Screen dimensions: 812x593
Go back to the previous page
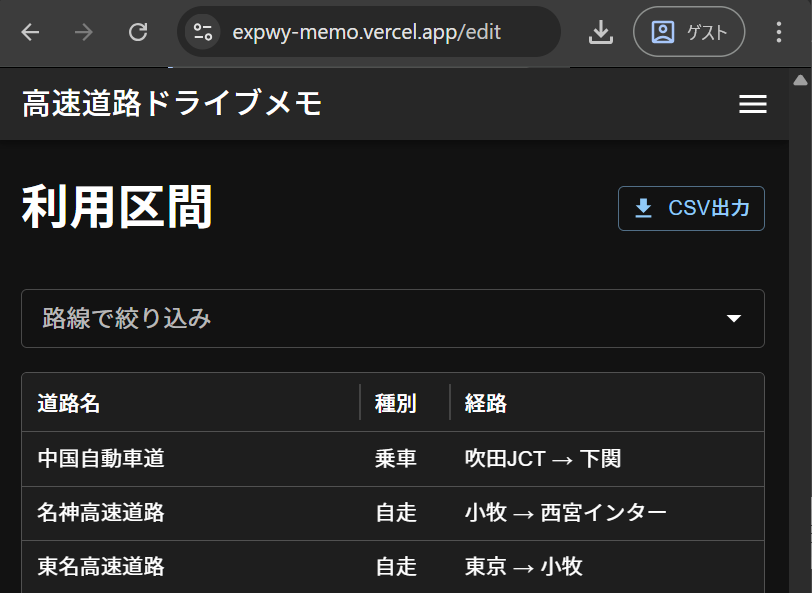click(x=31, y=32)
